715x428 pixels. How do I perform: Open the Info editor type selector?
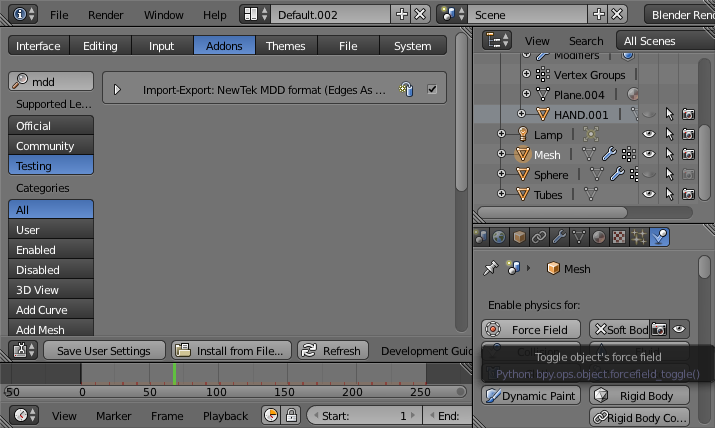(x=23, y=15)
